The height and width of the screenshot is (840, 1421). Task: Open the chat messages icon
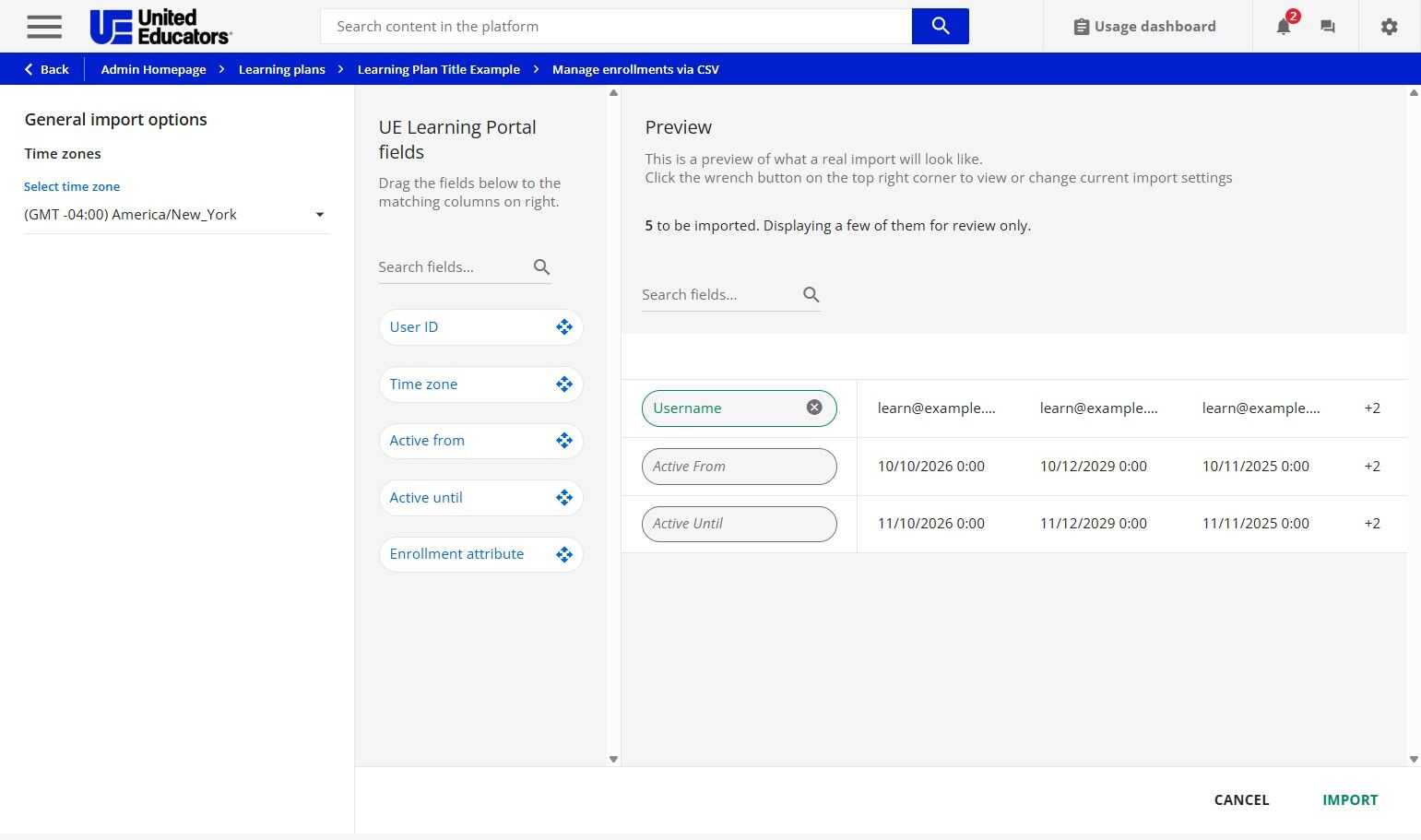[x=1327, y=27]
